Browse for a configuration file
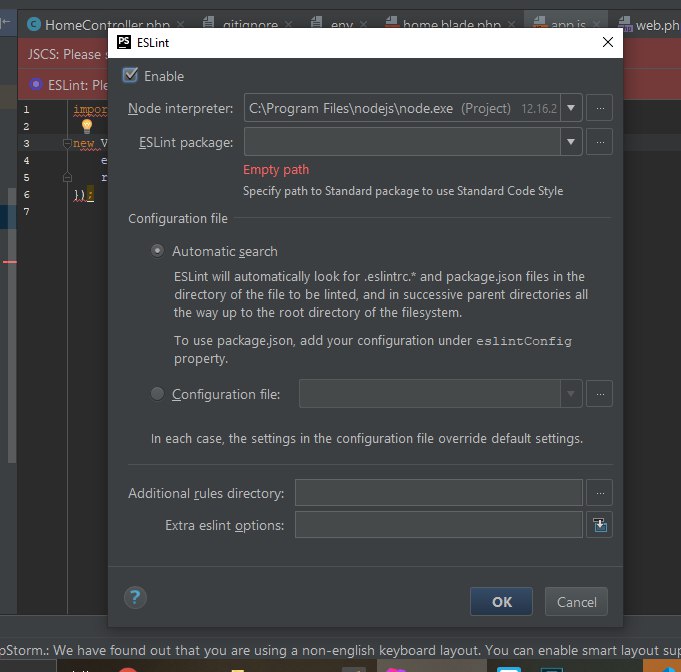681x672 pixels. (x=599, y=394)
